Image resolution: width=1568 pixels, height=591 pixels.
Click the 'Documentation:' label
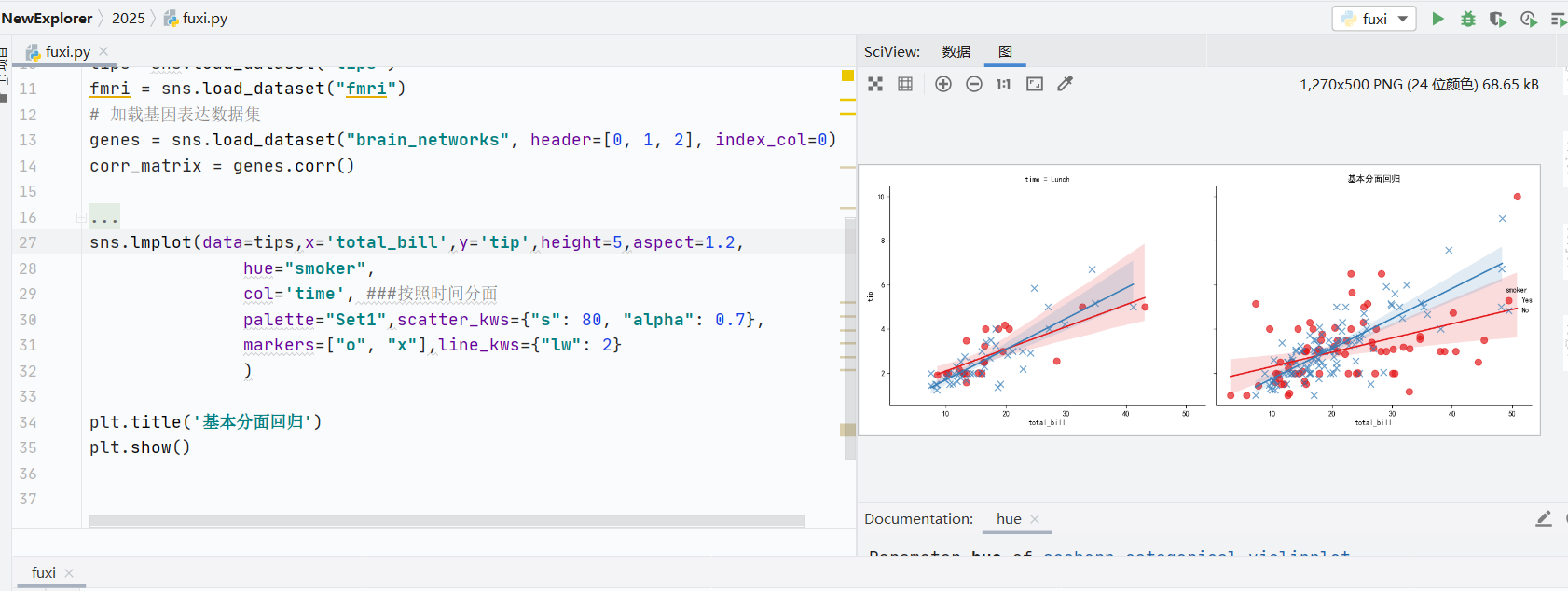click(918, 519)
